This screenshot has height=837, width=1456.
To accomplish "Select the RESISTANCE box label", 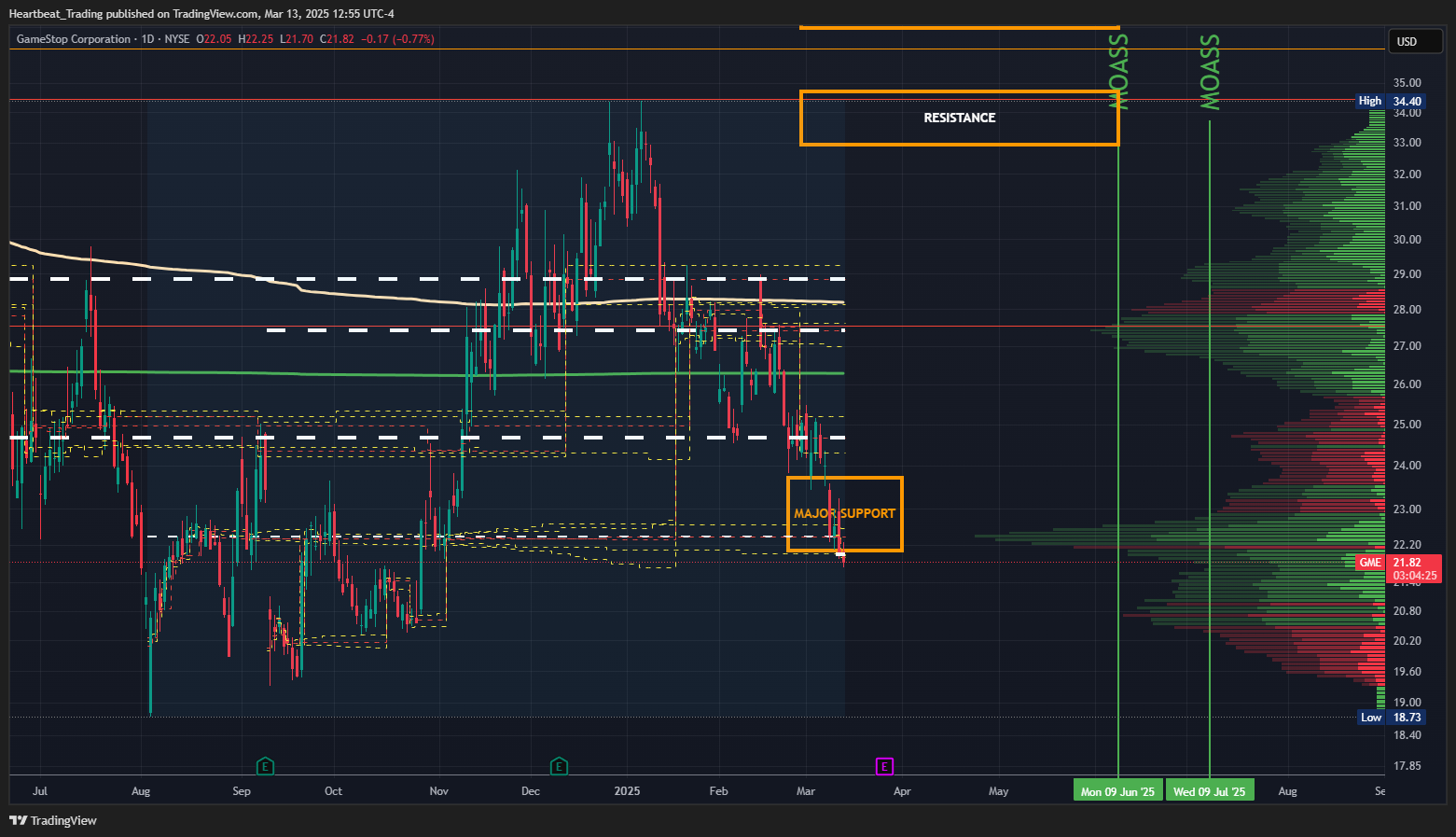I will 960,118.
